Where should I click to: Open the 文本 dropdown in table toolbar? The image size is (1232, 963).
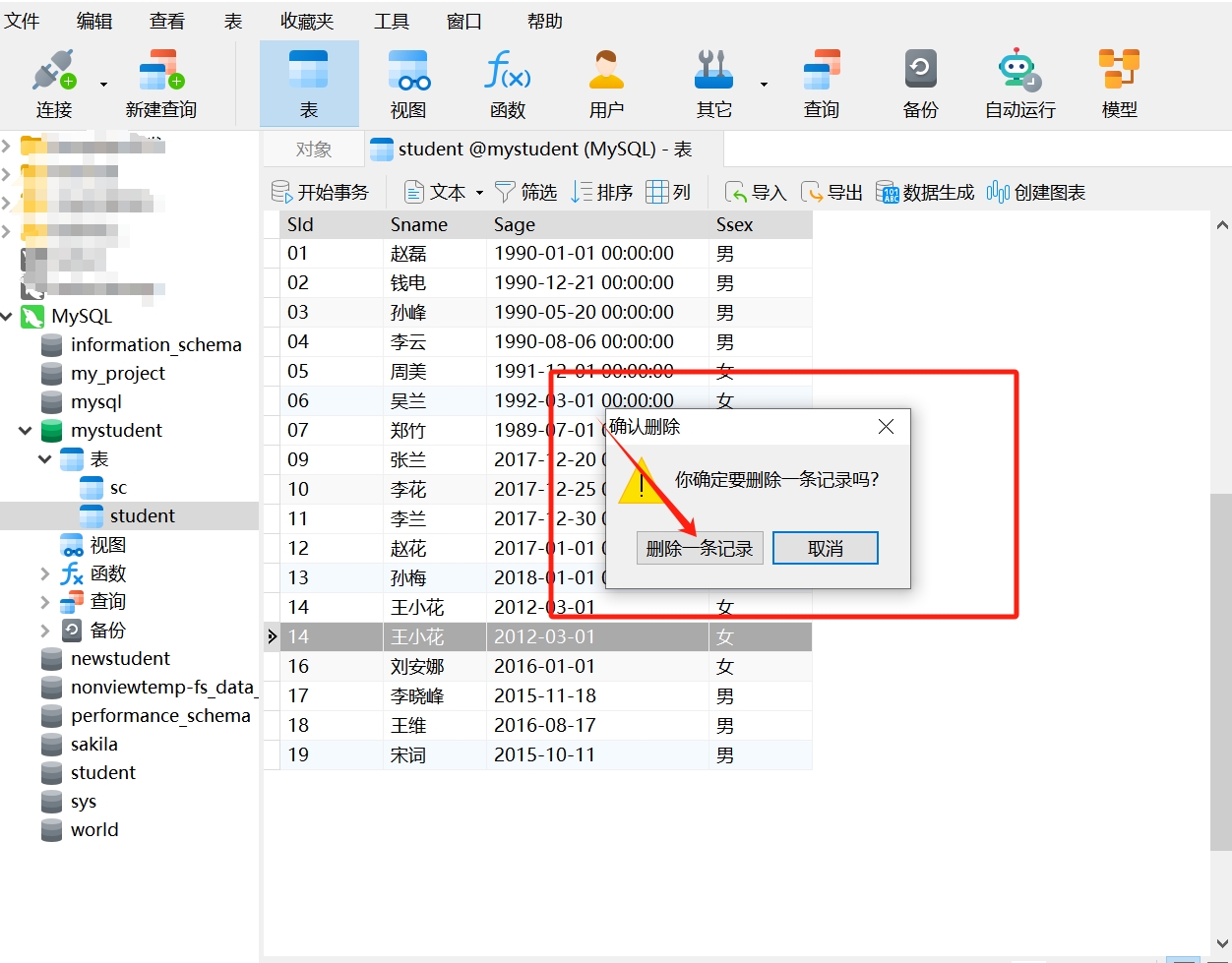479,193
